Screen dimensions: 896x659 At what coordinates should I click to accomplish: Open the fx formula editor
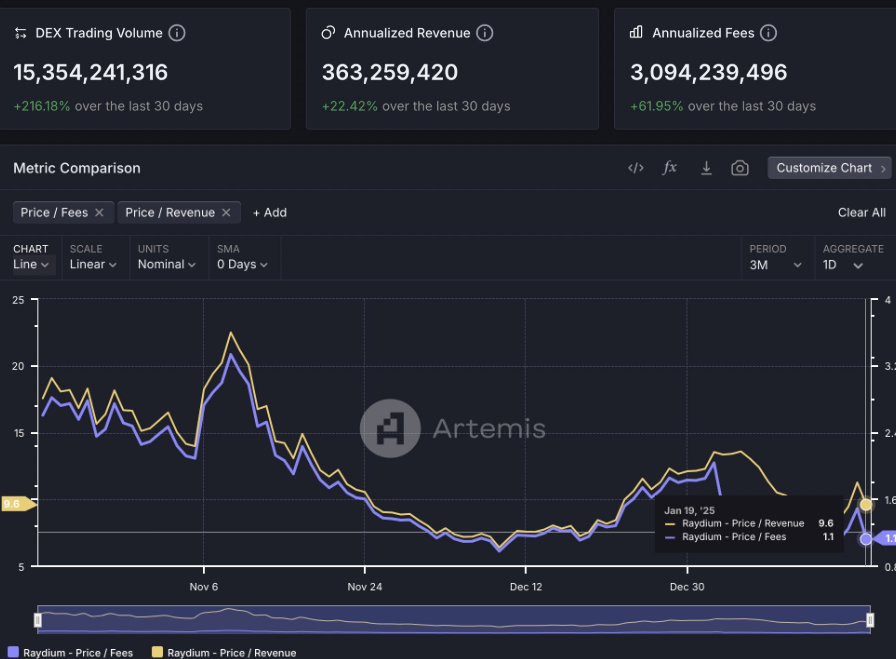[x=670, y=168]
